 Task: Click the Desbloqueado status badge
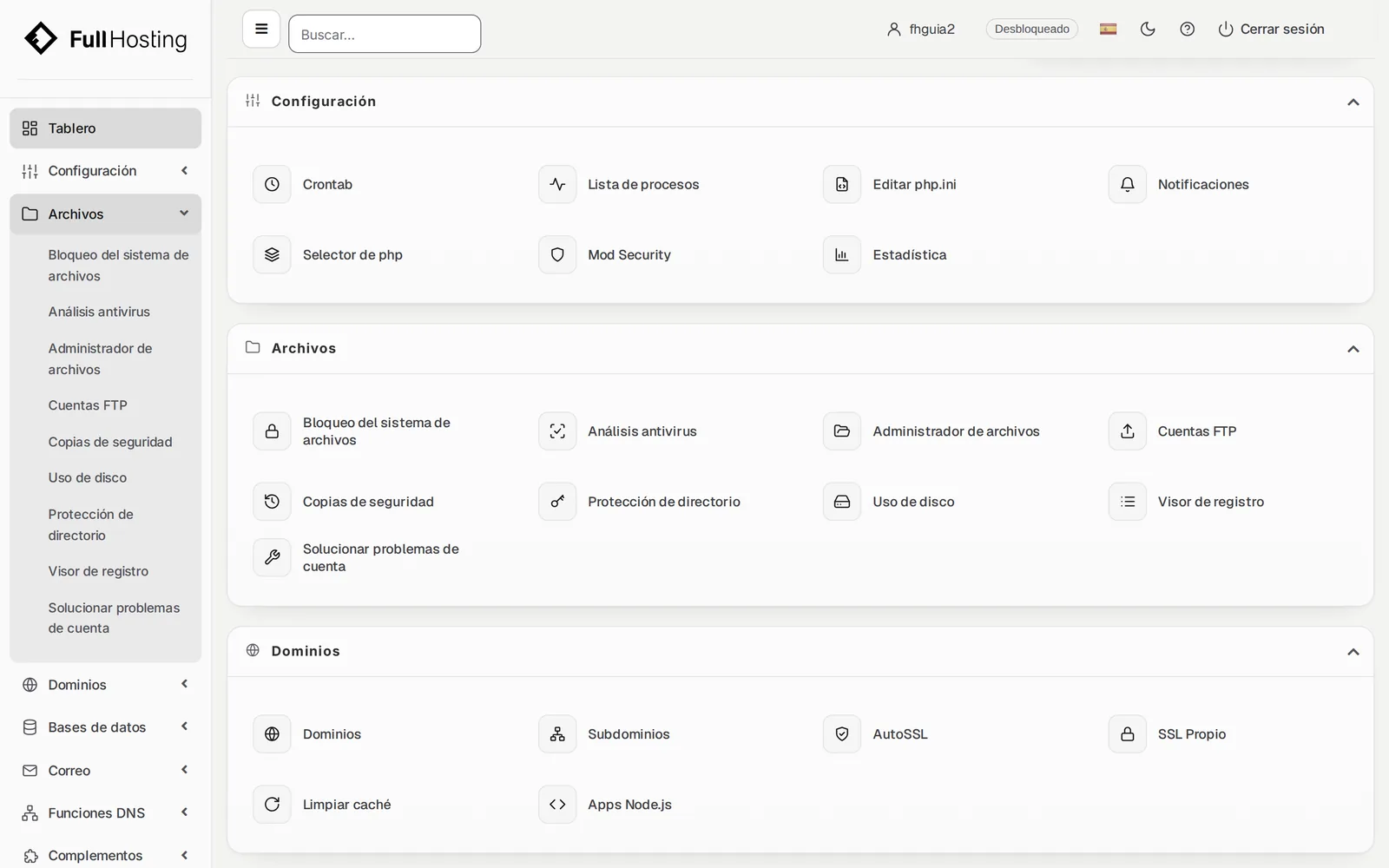pyautogui.click(x=1032, y=30)
